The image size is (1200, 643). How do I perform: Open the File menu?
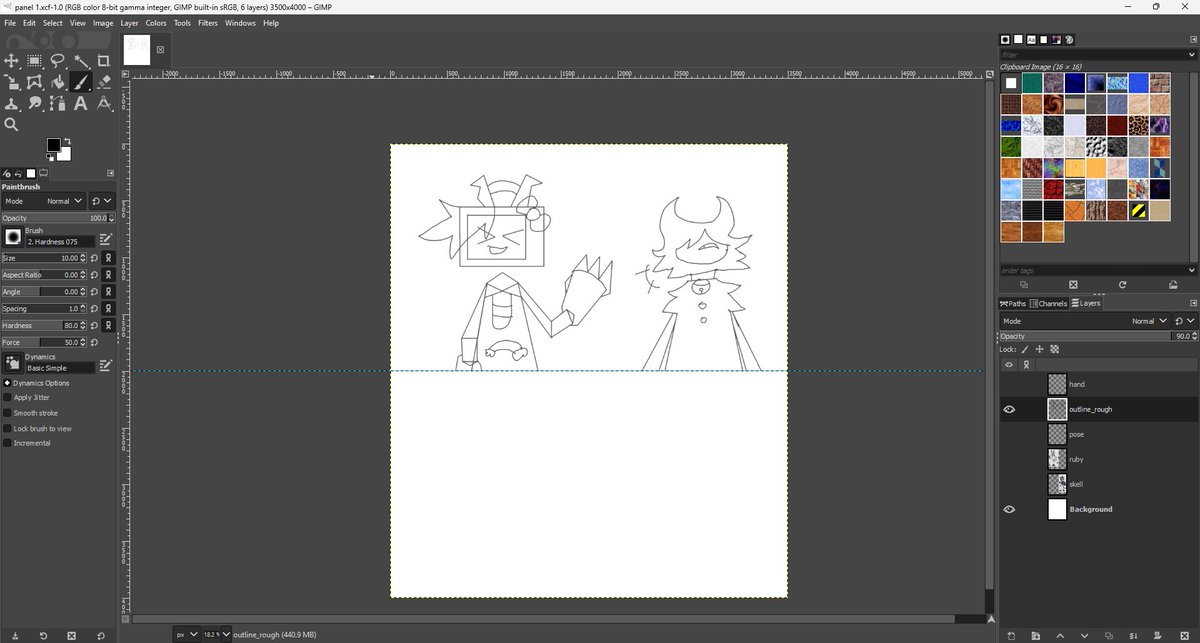pos(9,23)
